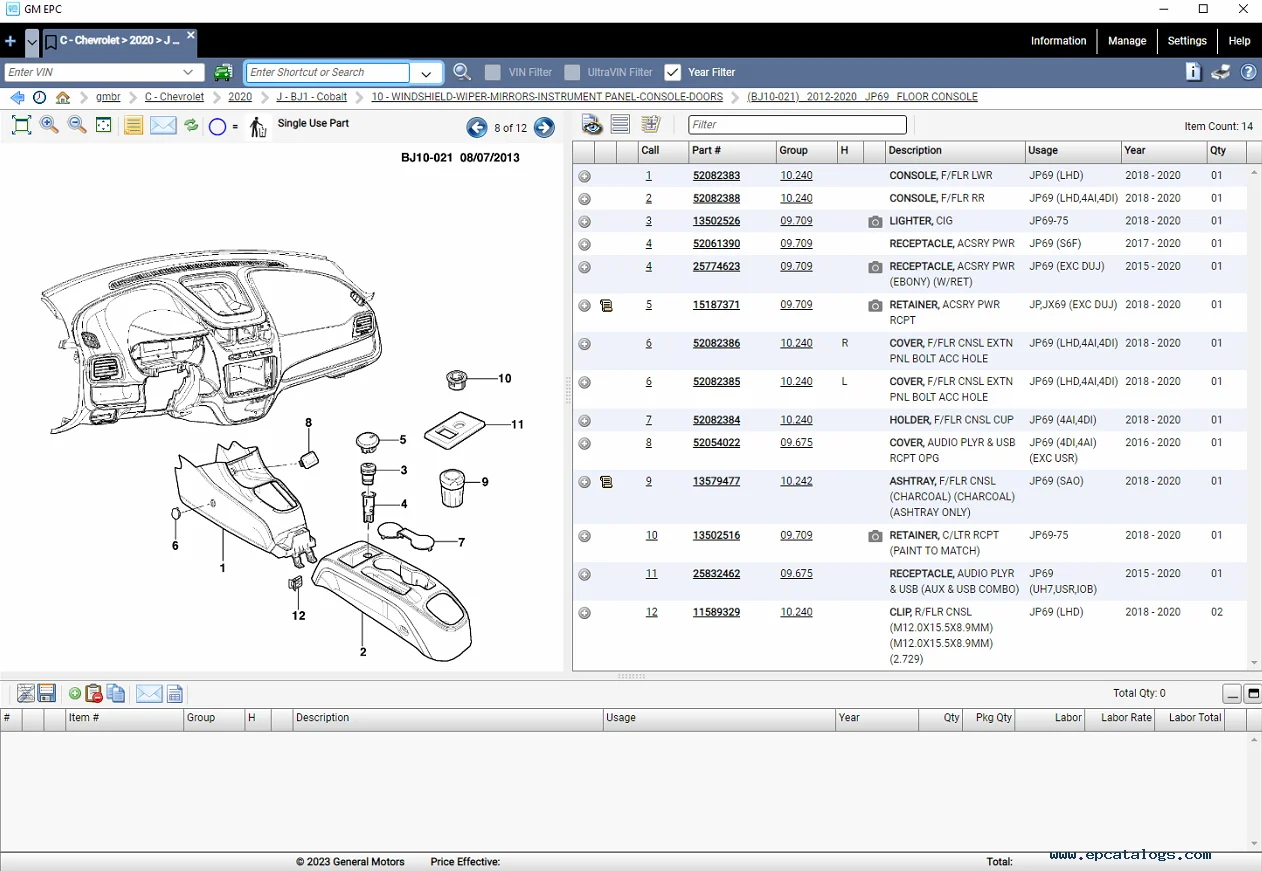Refresh the illustration with the green arrows
1262x871 pixels.
pyautogui.click(x=191, y=125)
